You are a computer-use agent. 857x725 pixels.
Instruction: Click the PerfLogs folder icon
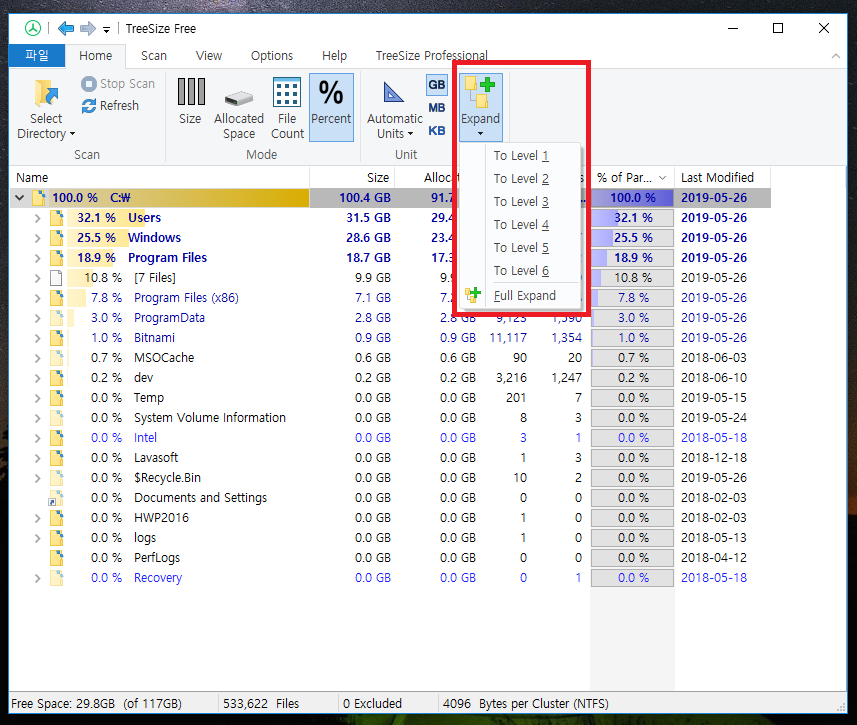click(x=56, y=558)
